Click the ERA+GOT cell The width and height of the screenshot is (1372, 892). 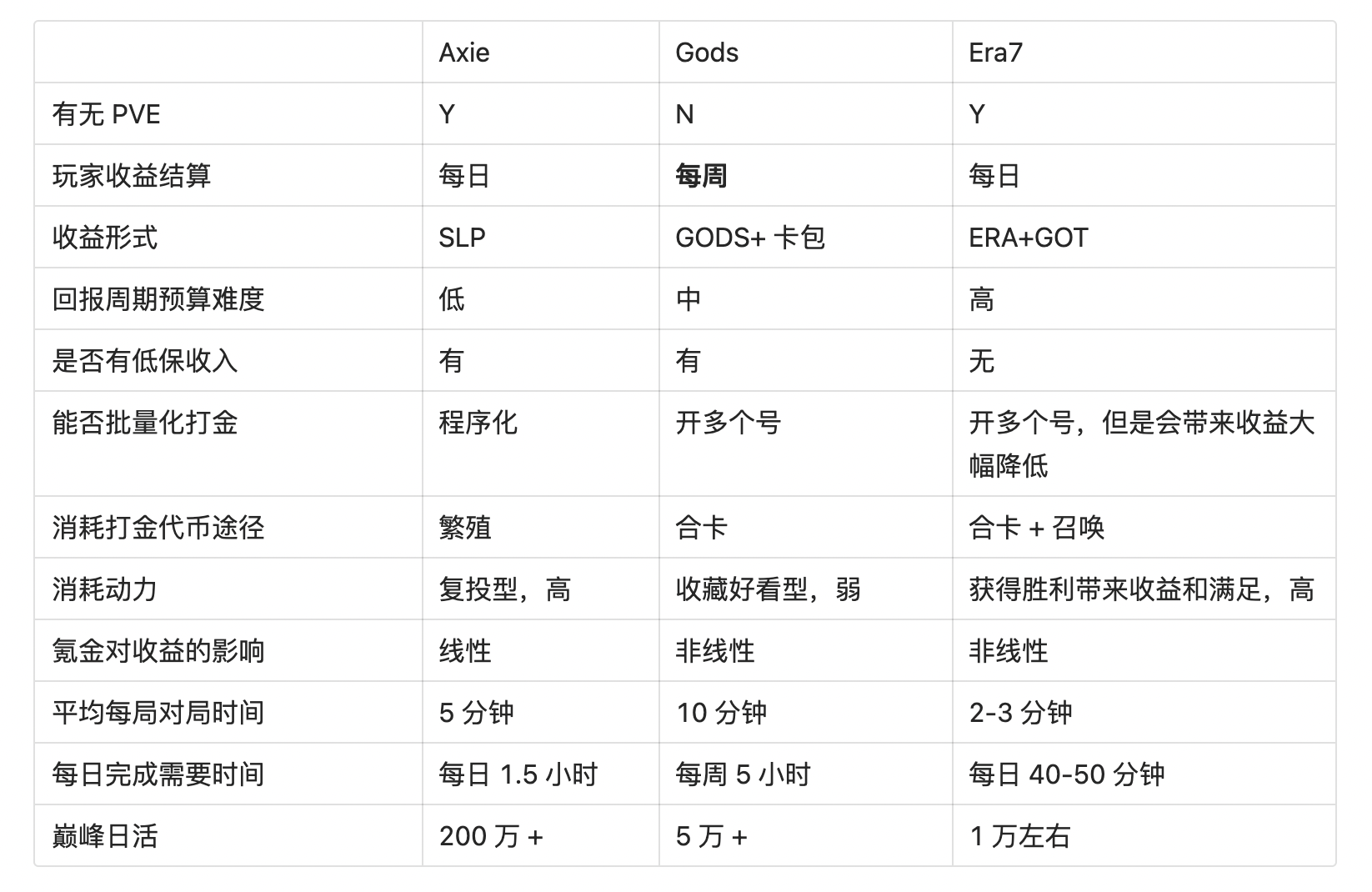[1029, 238]
